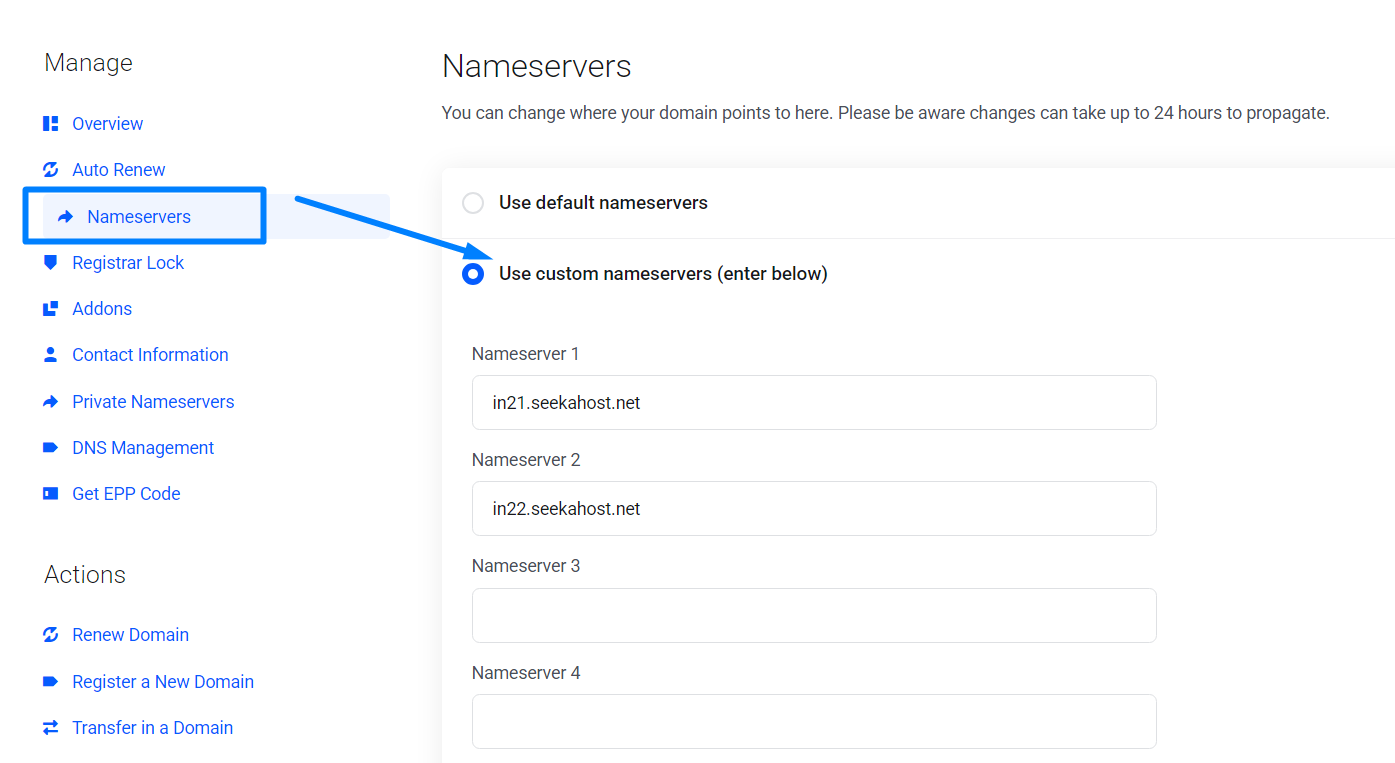This screenshot has width=1395, height=763.
Task: Click the empty Nameserver 3 field
Action: [814, 616]
